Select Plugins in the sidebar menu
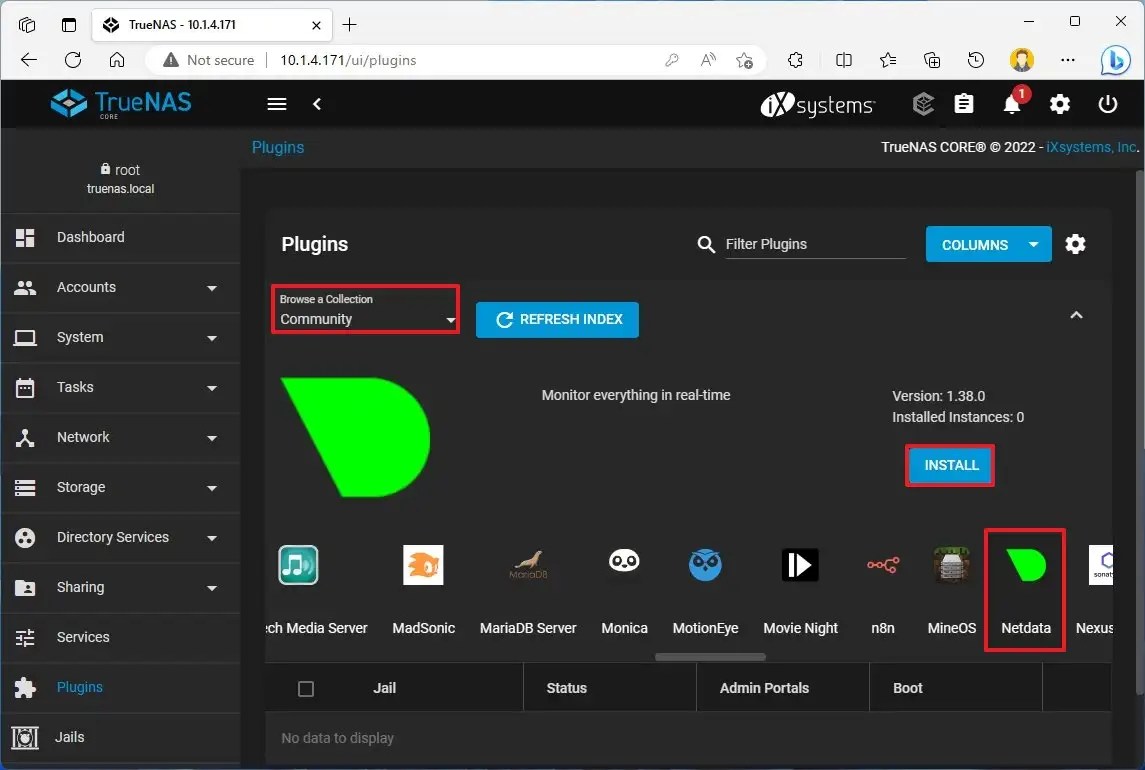 pos(80,687)
